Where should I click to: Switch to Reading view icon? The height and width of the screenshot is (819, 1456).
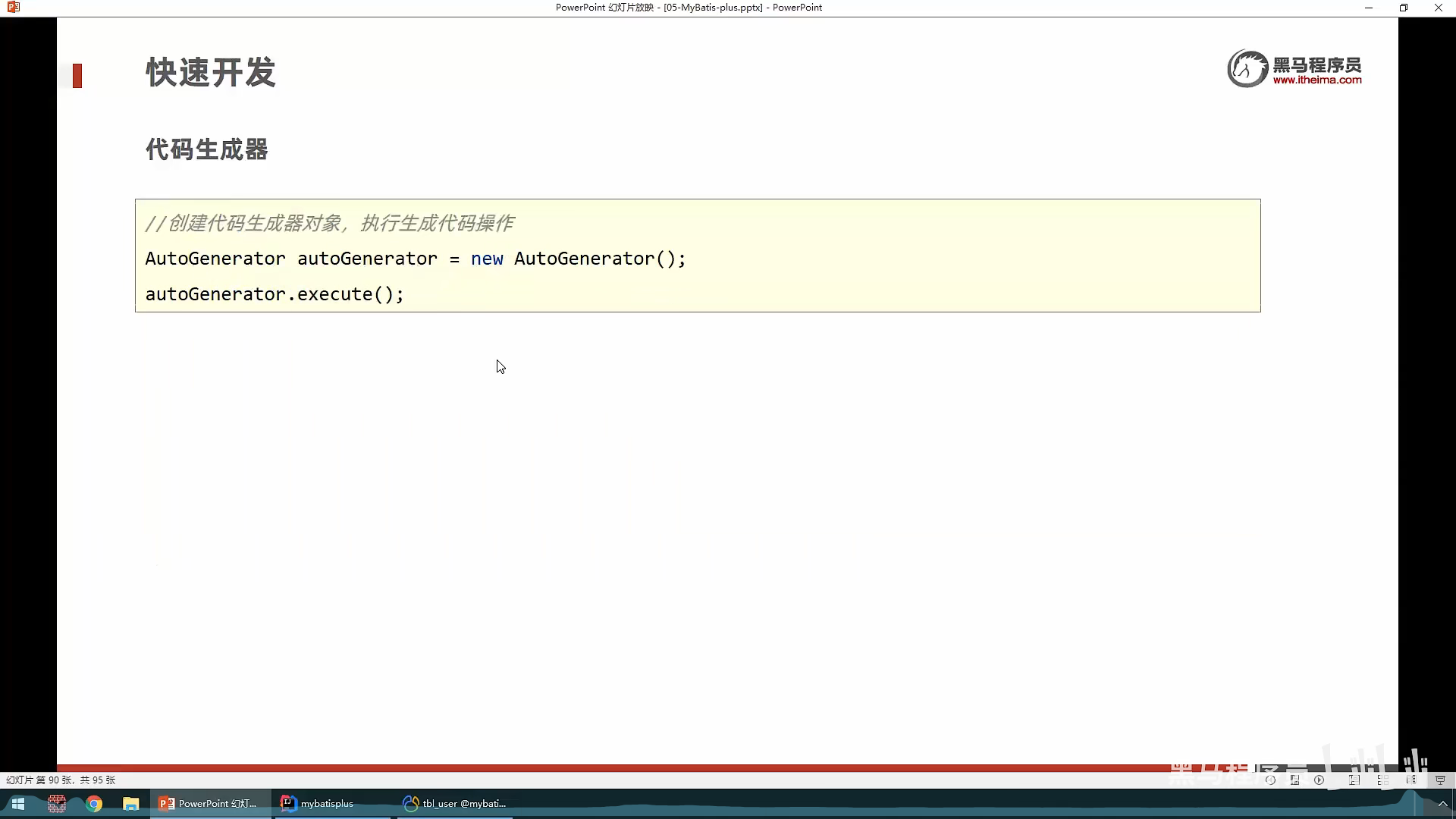[x=1411, y=780]
